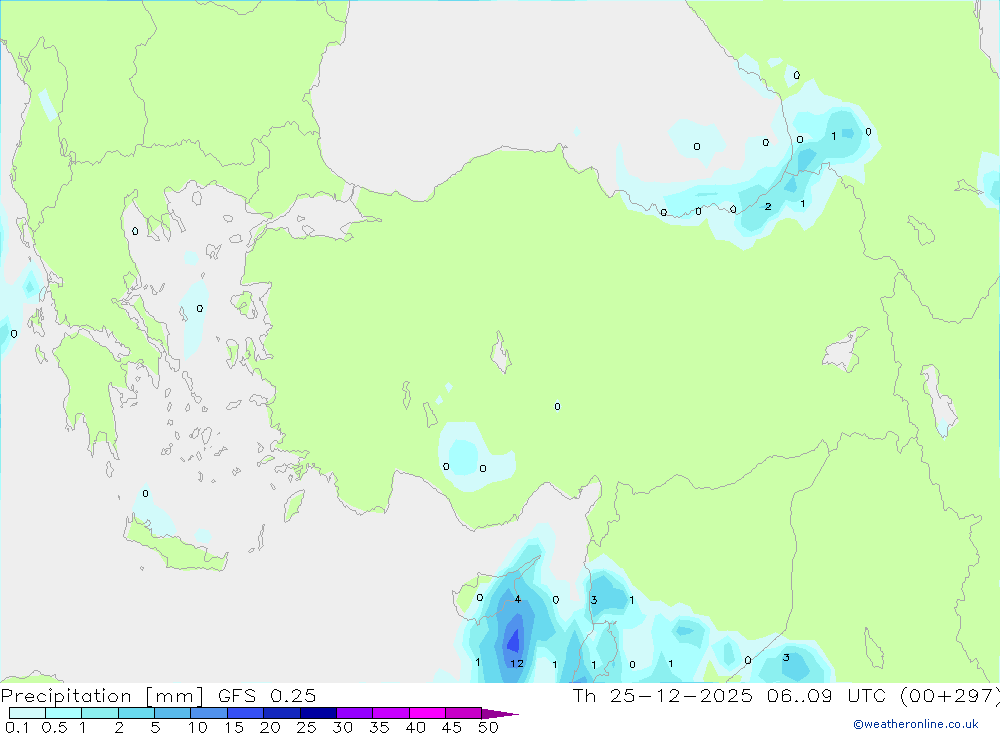1000x733 pixels.
Task: Click the legend tick label '45'
Action: point(452,727)
